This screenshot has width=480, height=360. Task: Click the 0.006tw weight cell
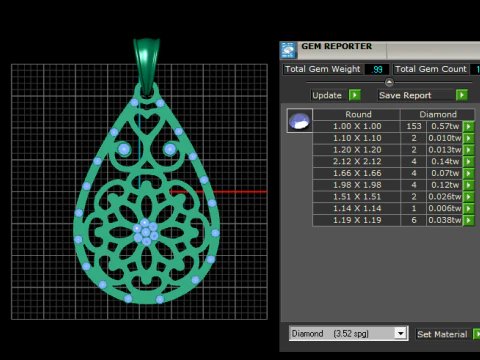click(x=445, y=208)
